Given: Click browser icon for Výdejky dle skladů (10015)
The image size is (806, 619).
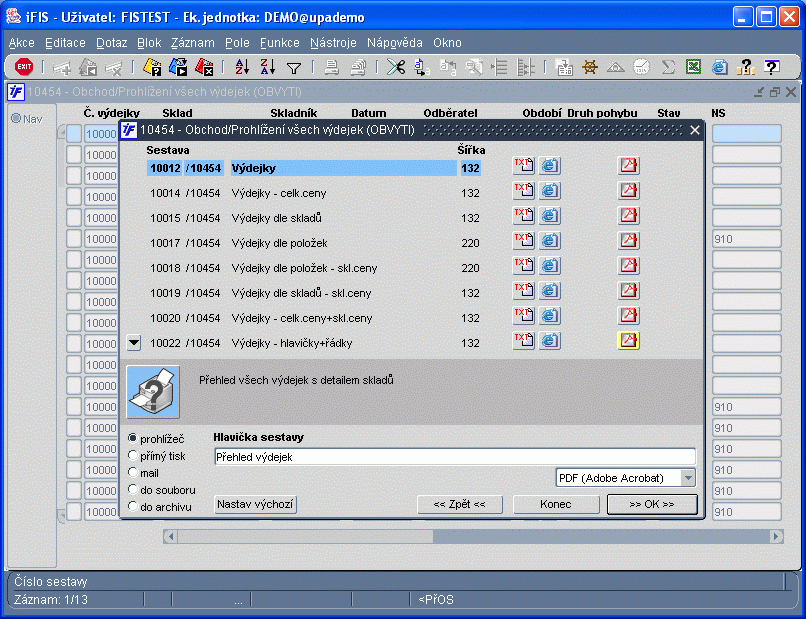Looking at the screenshot, I should coord(549,215).
